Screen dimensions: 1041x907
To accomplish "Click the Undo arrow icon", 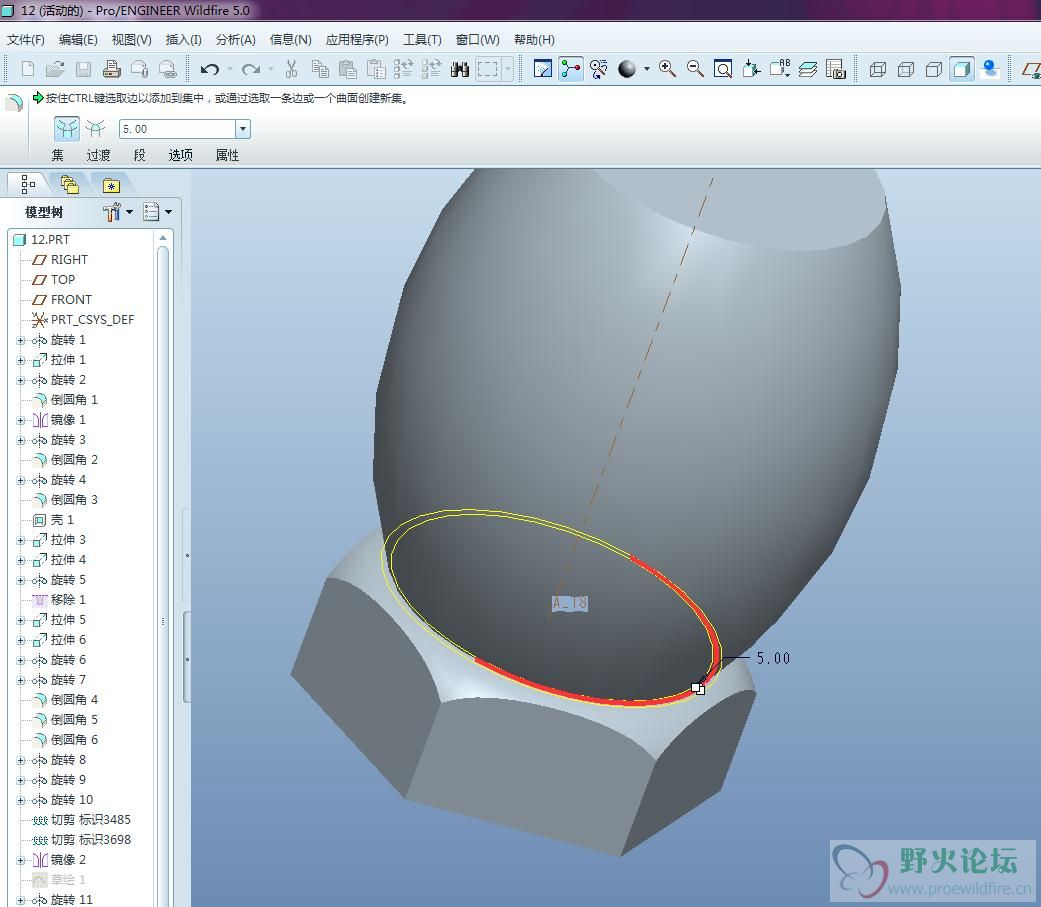I will [210, 69].
